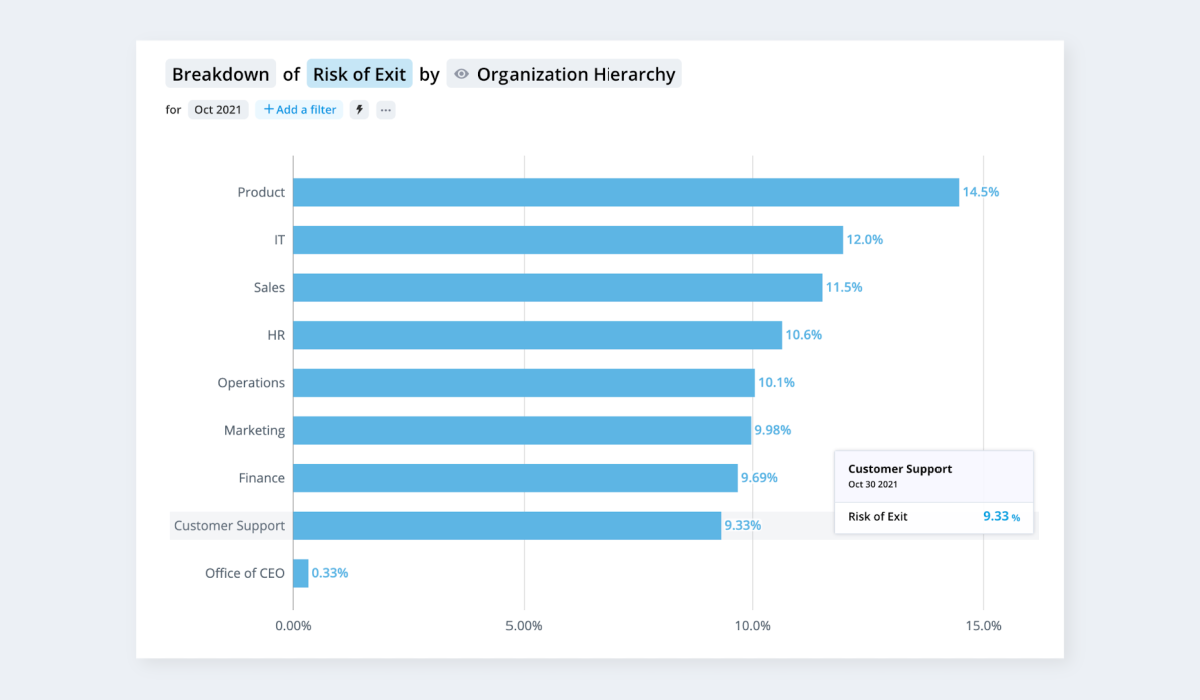Click the 0.33% value label
The width and height of the screenshot is (1200, 700).
point(330,573)
